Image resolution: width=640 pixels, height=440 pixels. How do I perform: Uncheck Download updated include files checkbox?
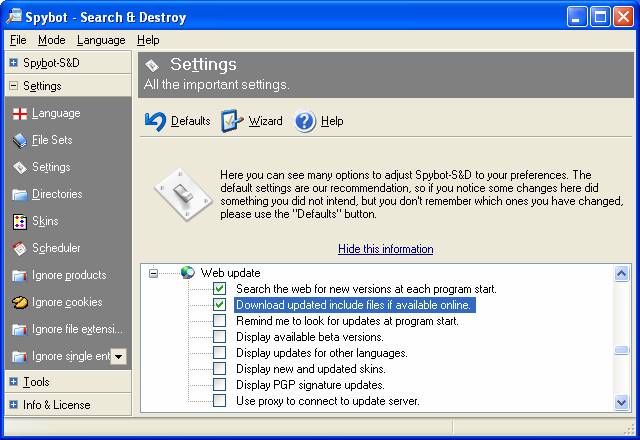[220, 304]
